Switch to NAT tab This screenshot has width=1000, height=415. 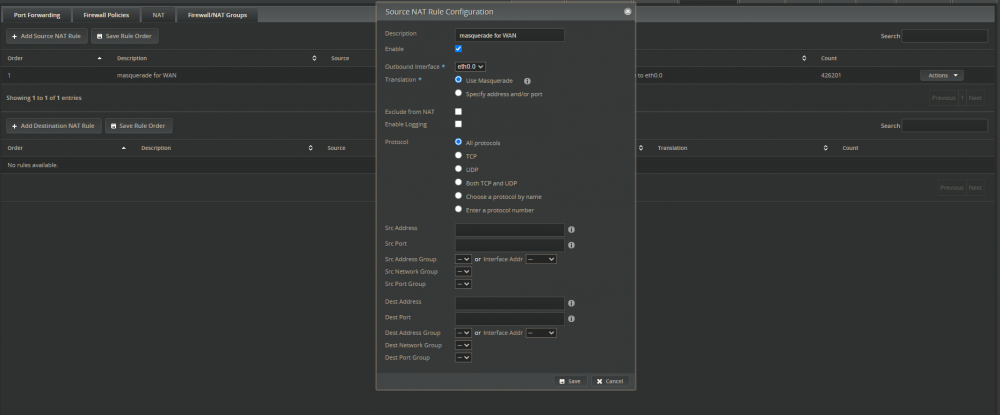point(158,15)
